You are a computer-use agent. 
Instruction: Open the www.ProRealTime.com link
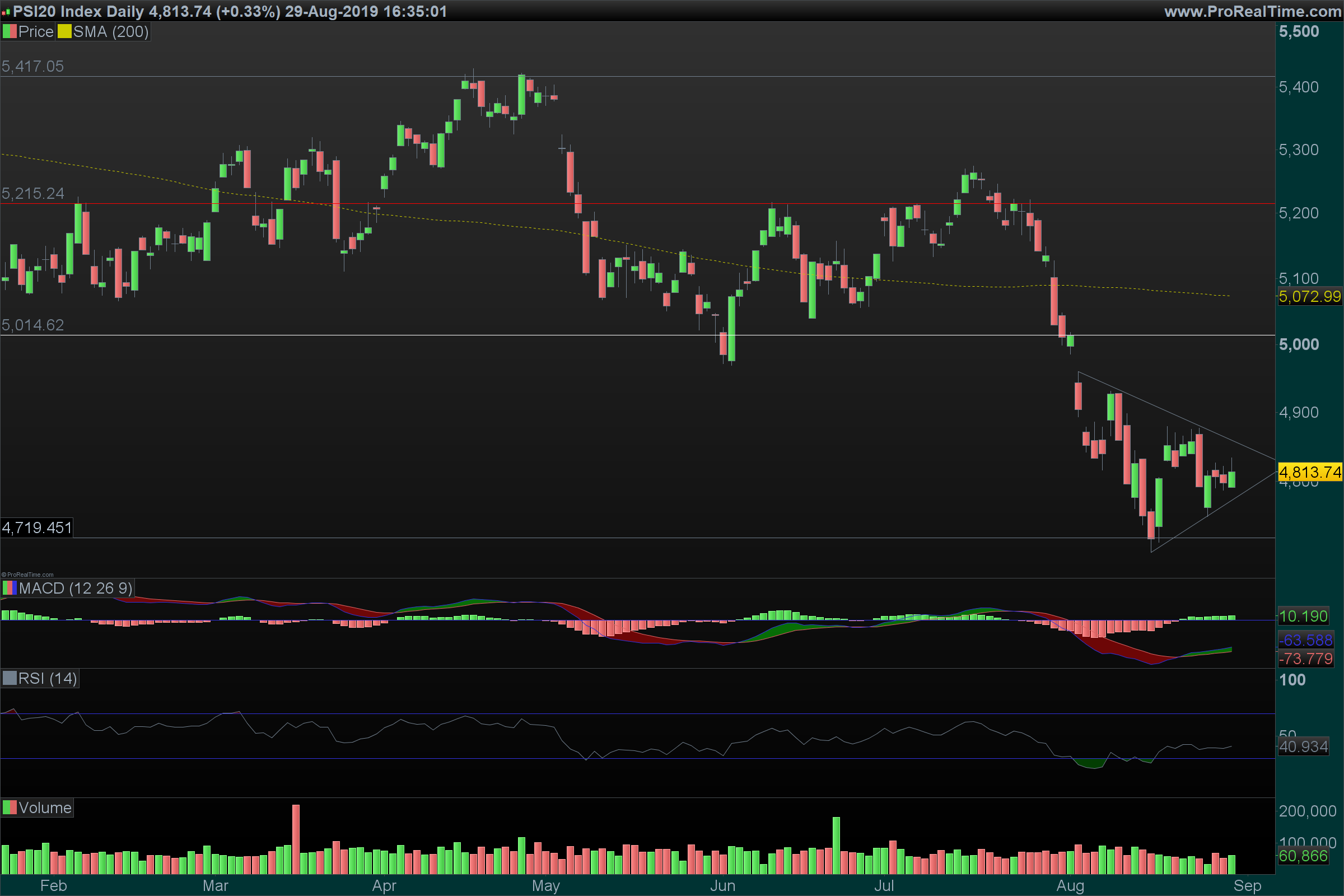[x=1252, y=11]
